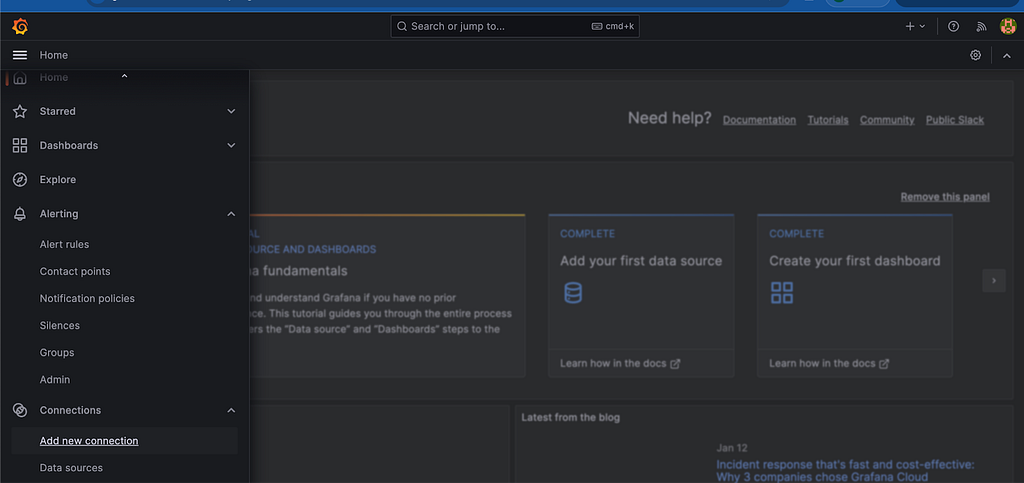
Task: Open the Add your first data source card
Action: pyautogui.click(x=641, y=296)
